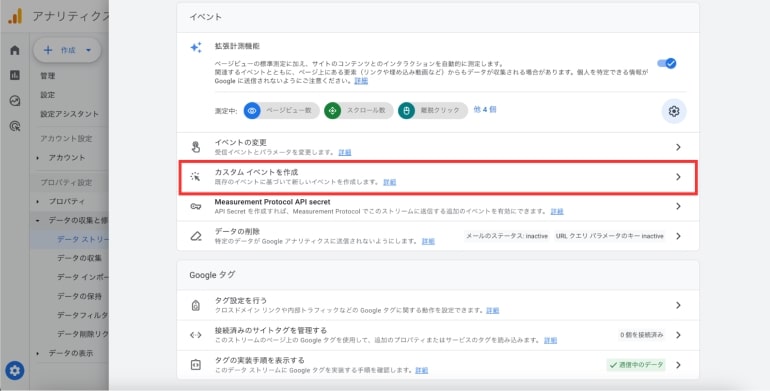Click 詳細 link under タグ設定を行う
Screen dimensions: 770x391
click(x=493, y=310)
